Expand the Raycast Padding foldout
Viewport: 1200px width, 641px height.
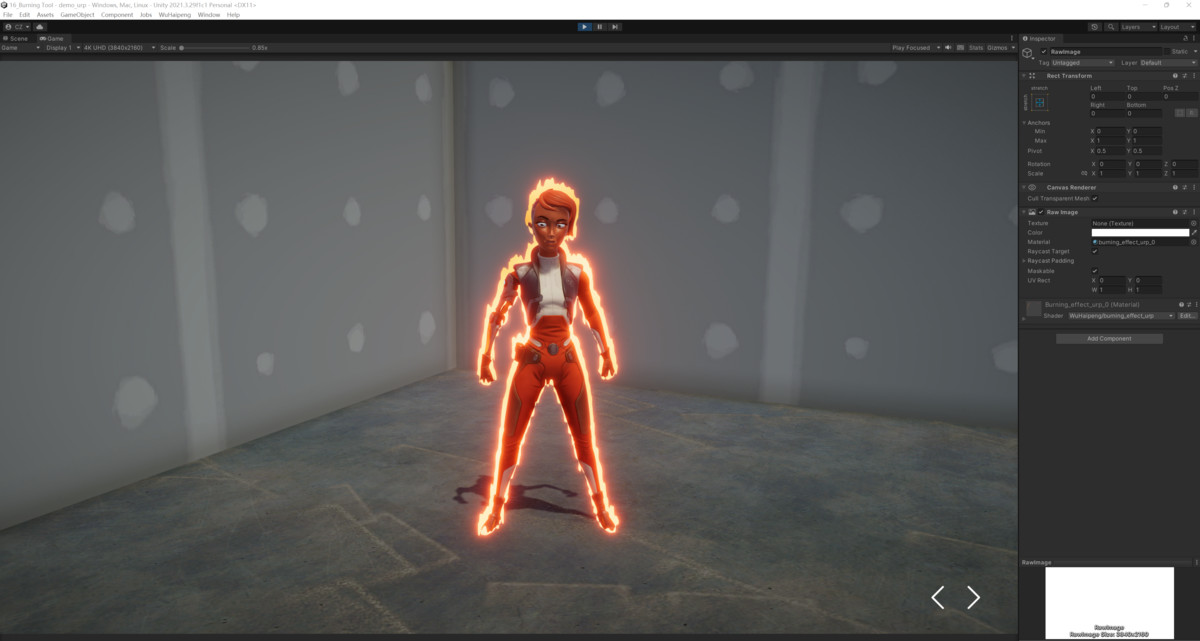pos(1023,261)
